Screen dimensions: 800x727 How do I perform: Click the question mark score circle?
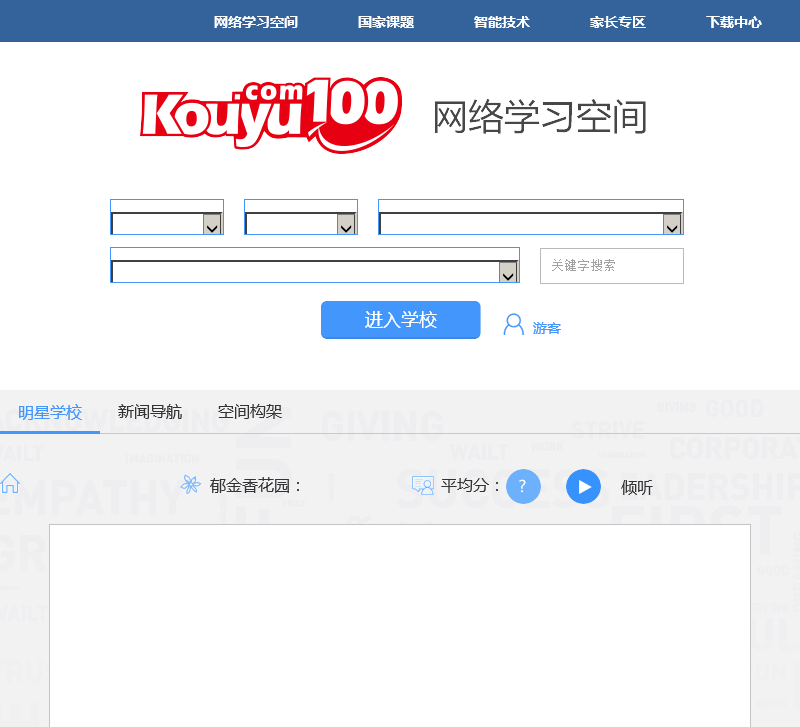pos(523,486)
